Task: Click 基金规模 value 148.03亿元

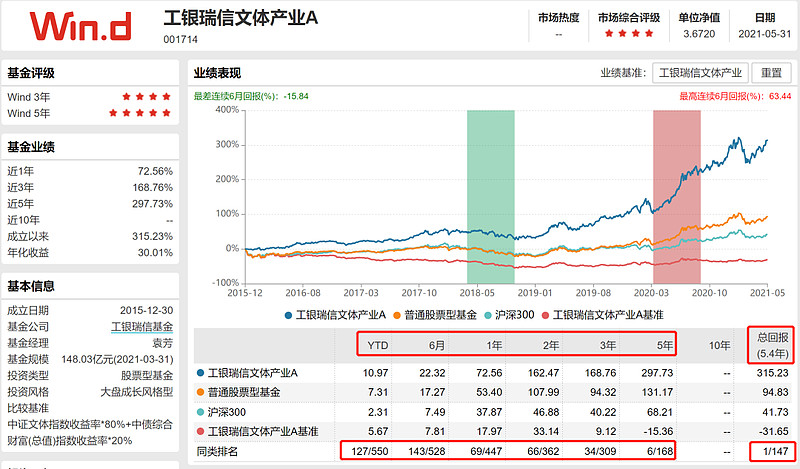Action: click(x=117, y=359)
